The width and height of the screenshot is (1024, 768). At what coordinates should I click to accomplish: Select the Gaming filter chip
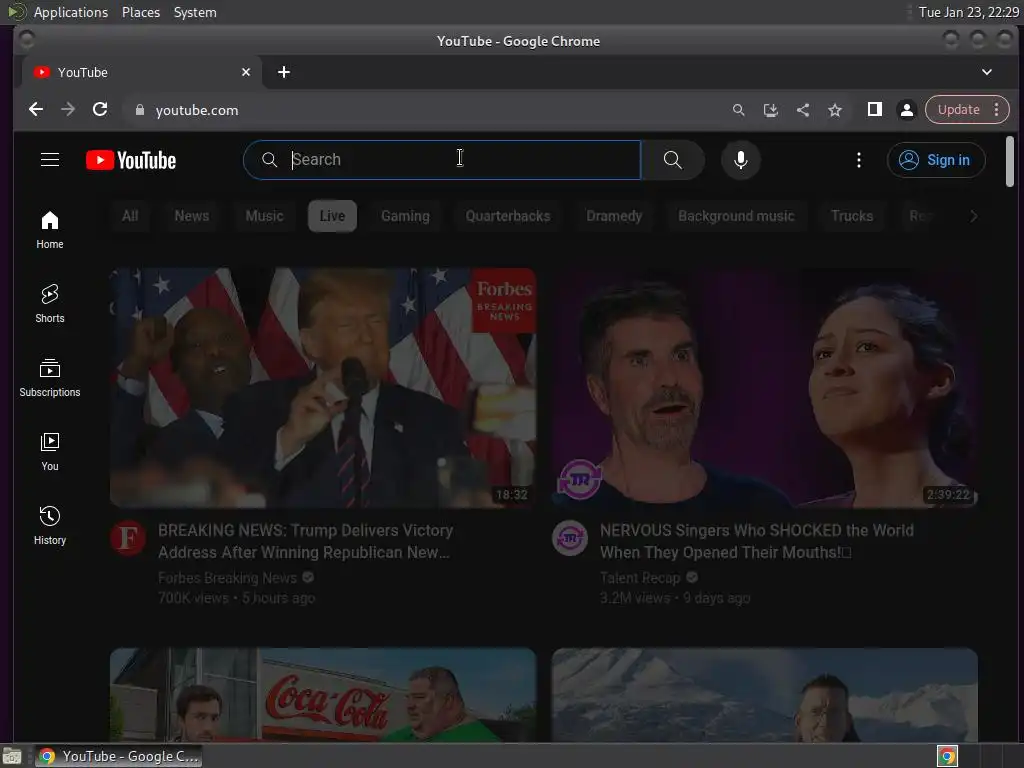pos(406,216)
